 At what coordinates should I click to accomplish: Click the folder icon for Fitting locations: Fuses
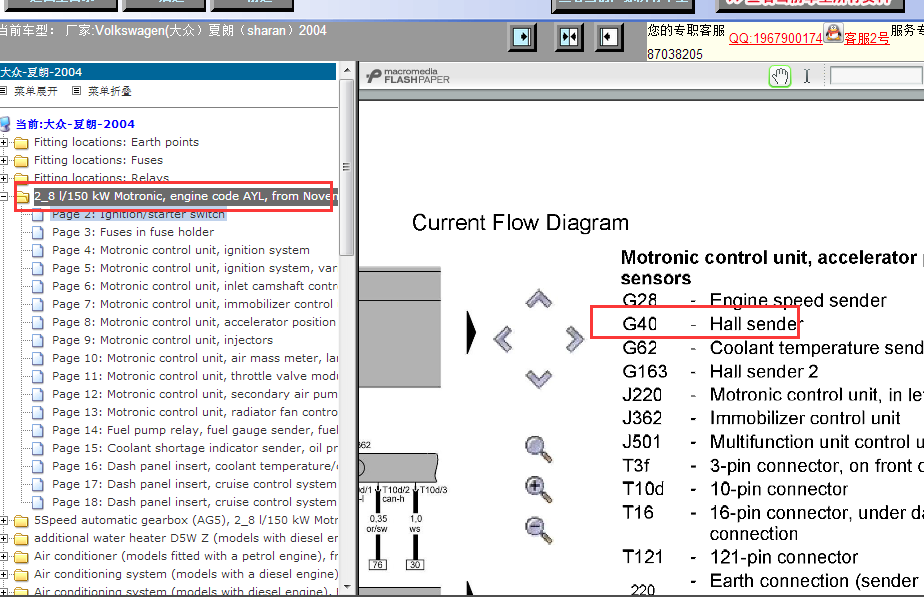(x=21, y=160)
